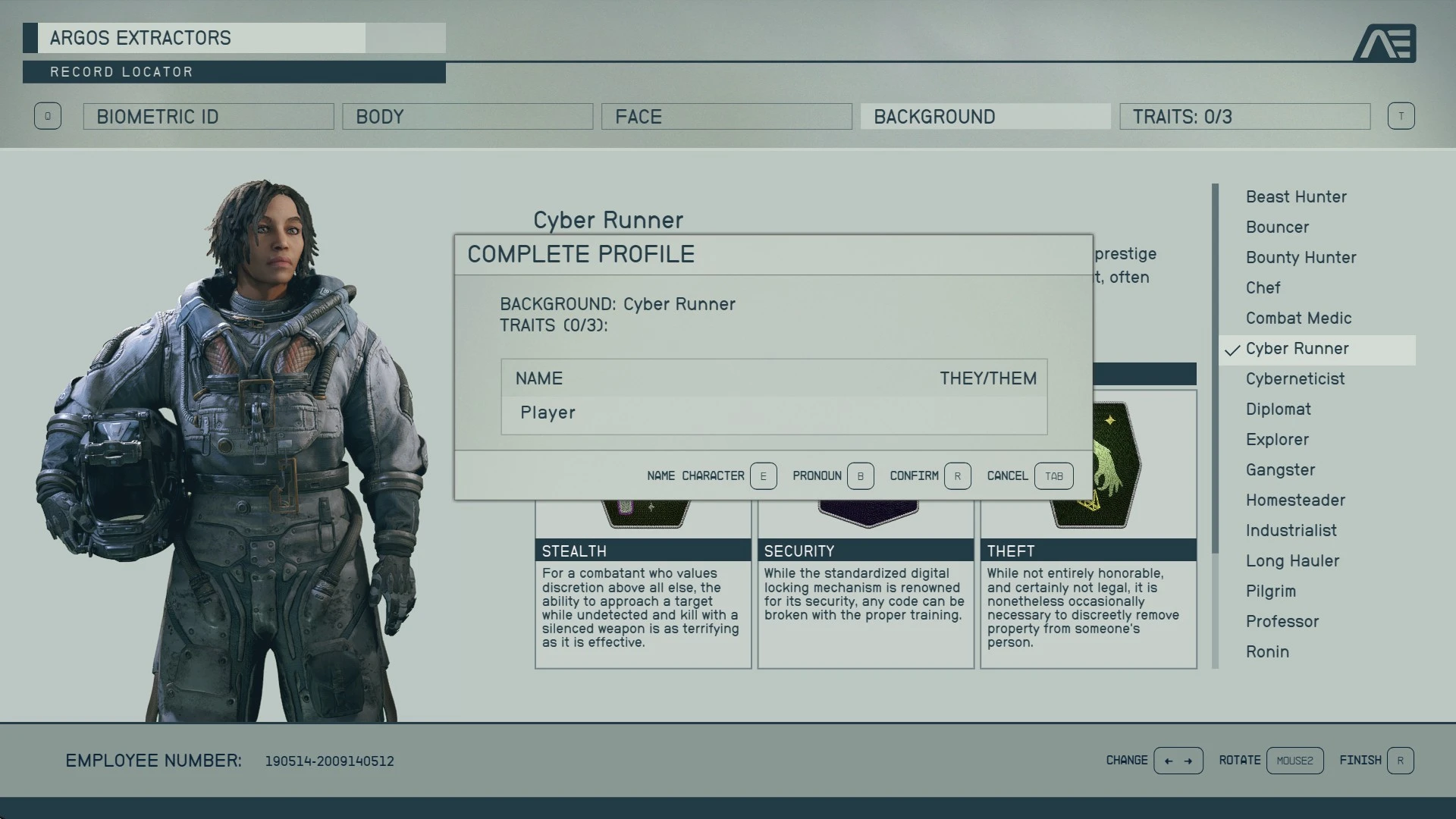Click the Argos Extractors logo icon
1456x819 pixels.
[x=1388, y=43]
